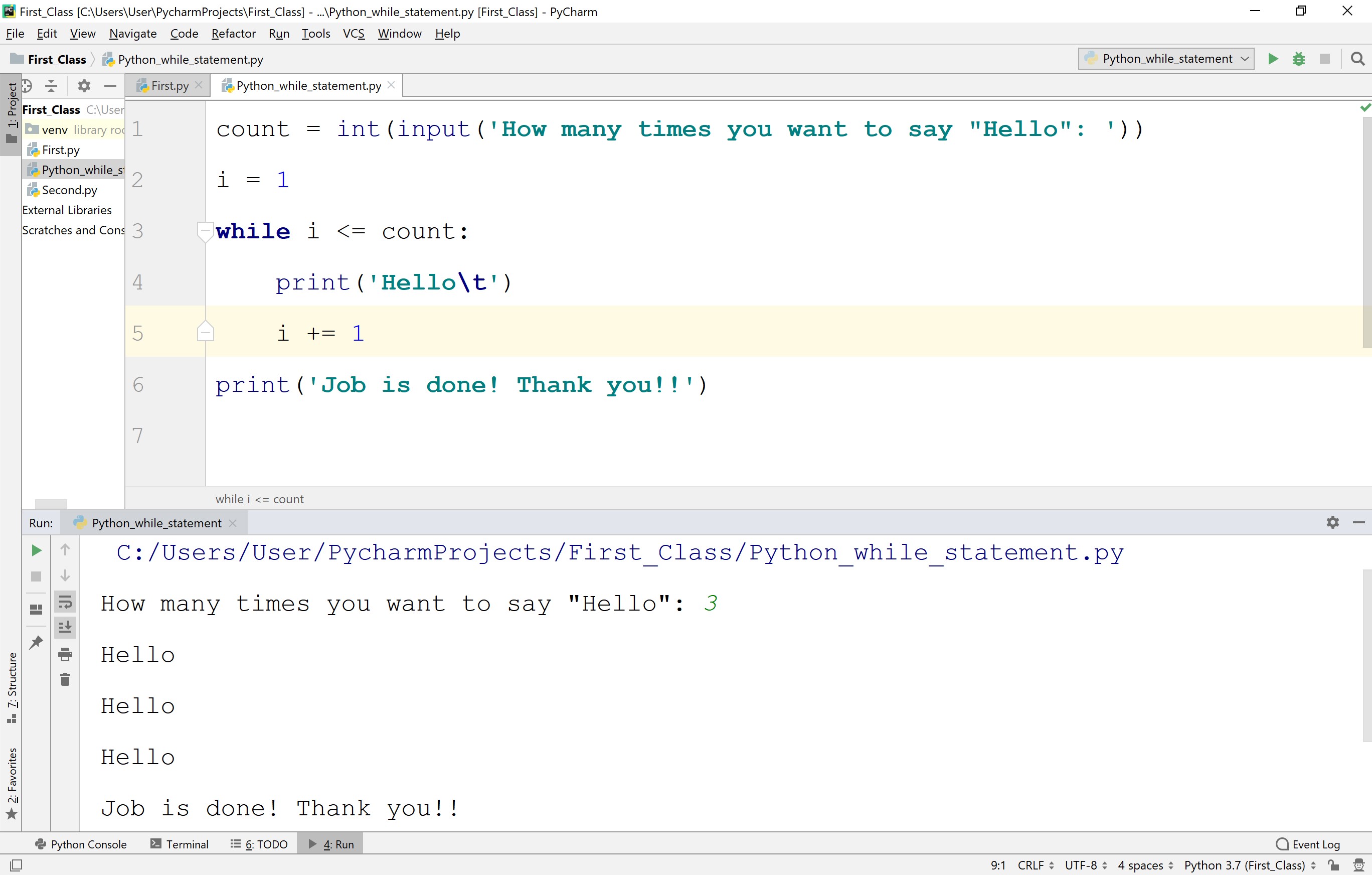
Task: Rerun the script in the Run panel
Action: (36, 551)
